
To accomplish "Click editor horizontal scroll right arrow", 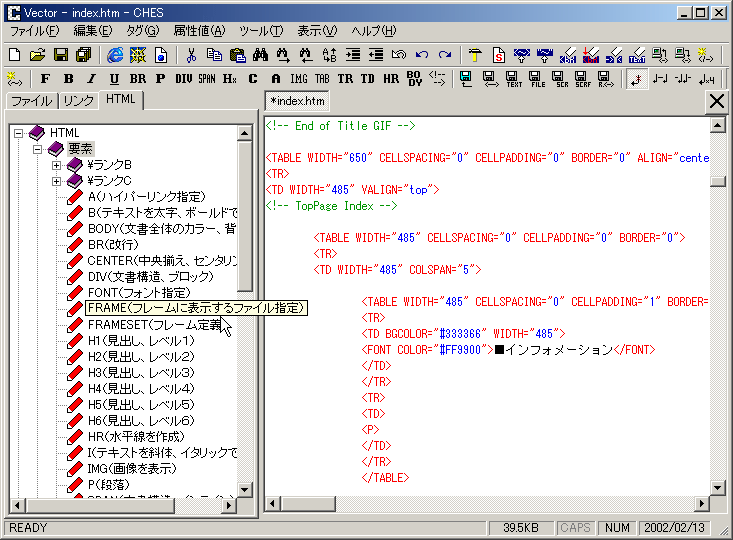I will [x=701, y=504].
